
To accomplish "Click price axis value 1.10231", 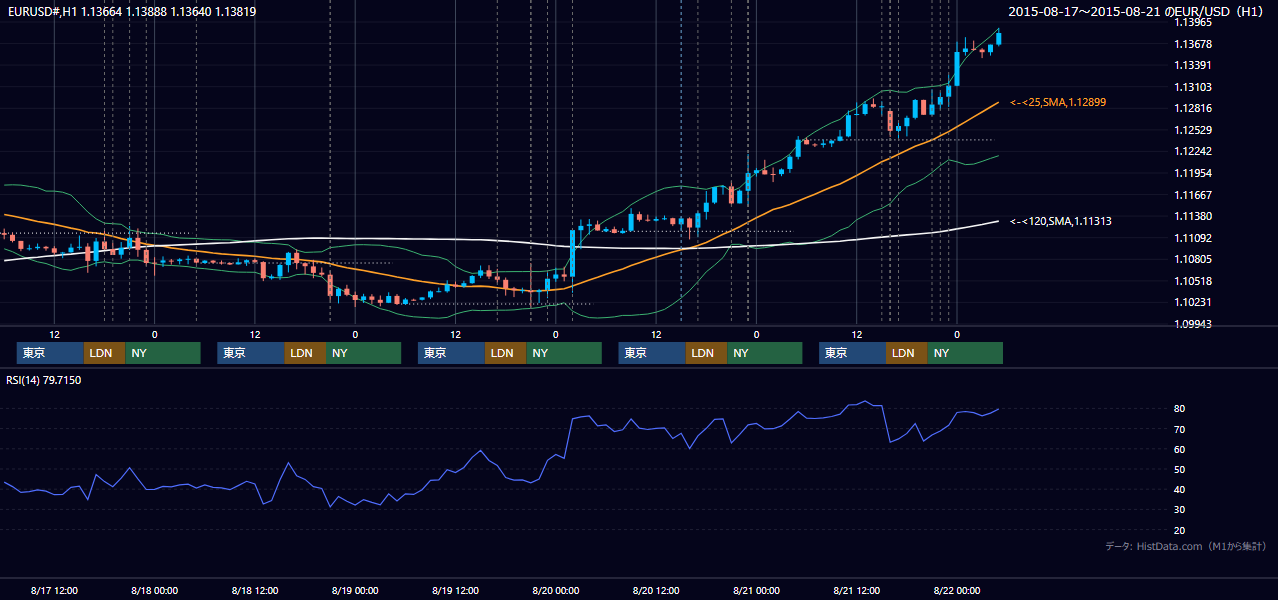I will point(1192,302).
